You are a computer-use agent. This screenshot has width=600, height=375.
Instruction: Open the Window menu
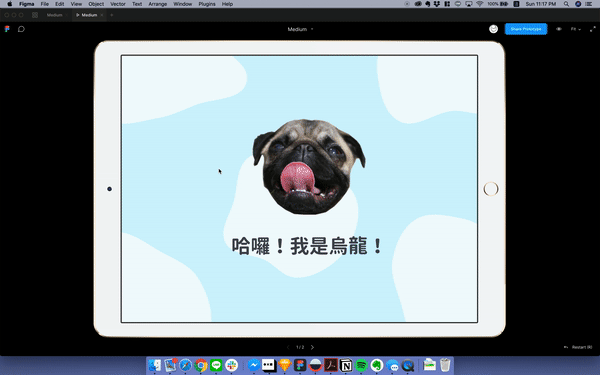click(x=183, y=4)
